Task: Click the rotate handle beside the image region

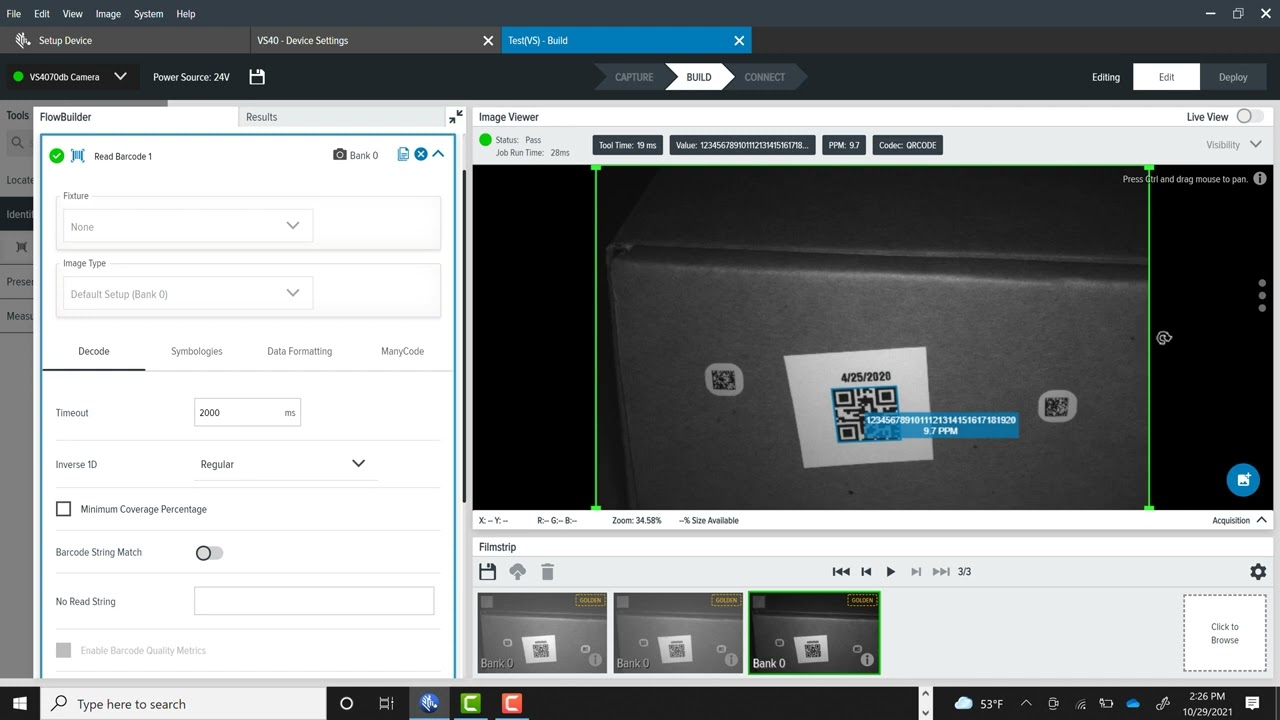Action: (1164, 338)
